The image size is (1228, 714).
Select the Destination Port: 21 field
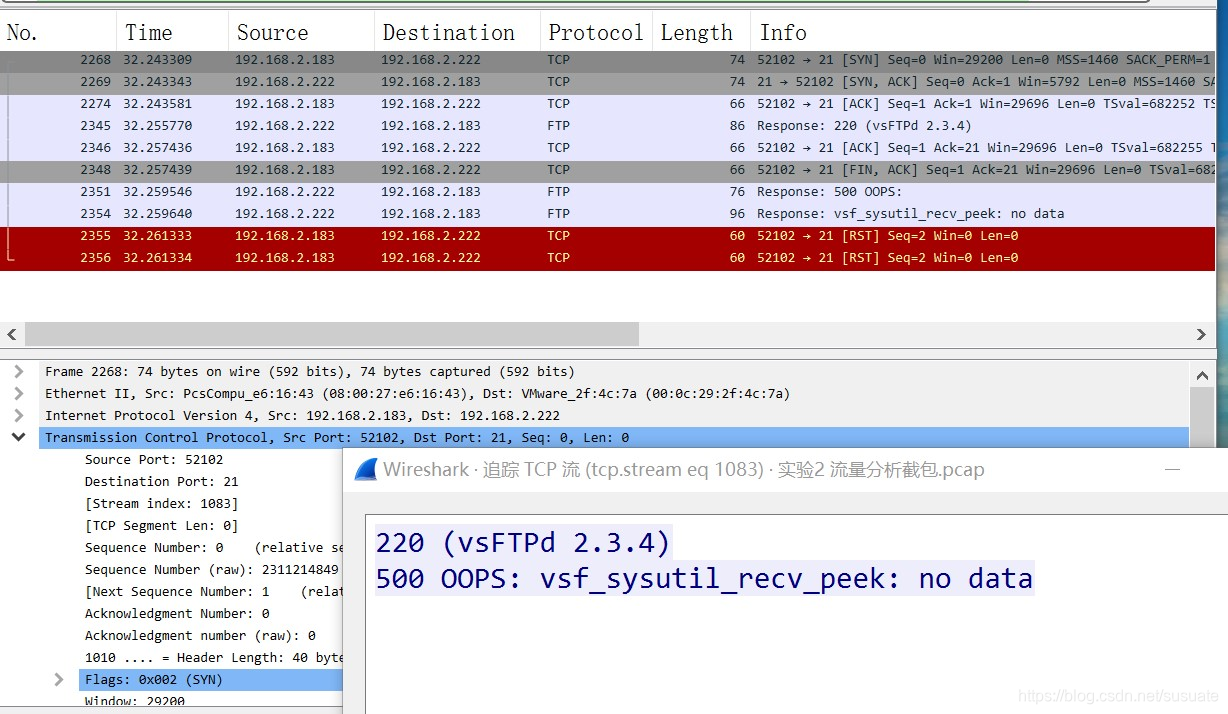pos(161,481)
